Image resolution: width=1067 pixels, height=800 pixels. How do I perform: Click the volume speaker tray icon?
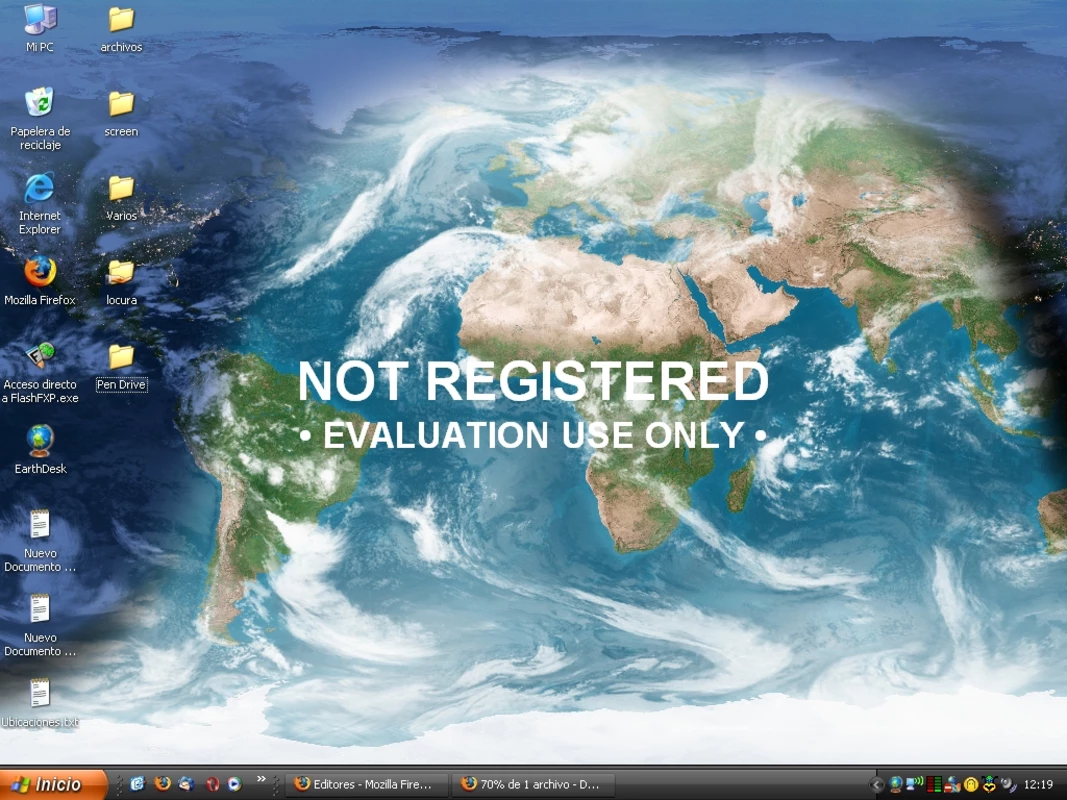point(1008,784)
